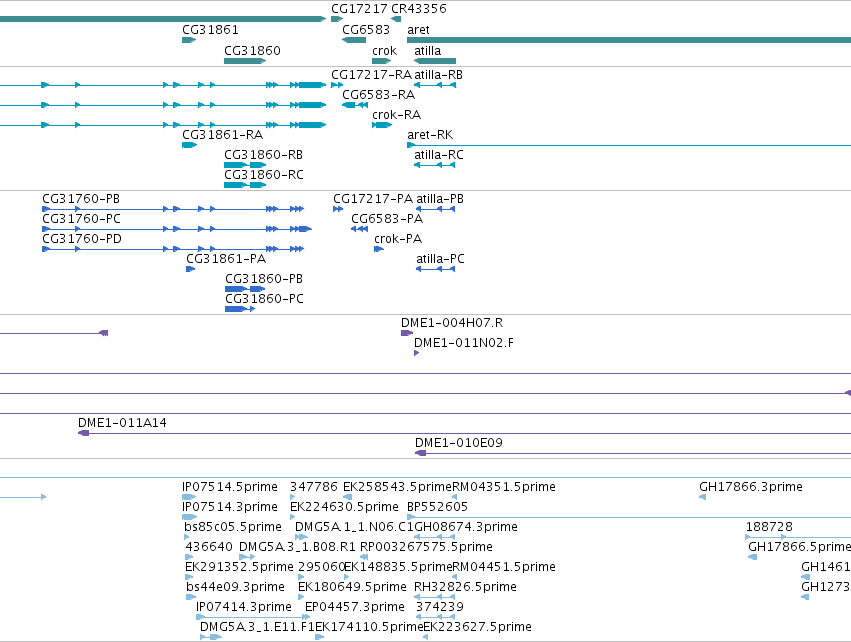851x642 pixels.
Task: Select the CG17217 gene label
Action: coord(359,9)
